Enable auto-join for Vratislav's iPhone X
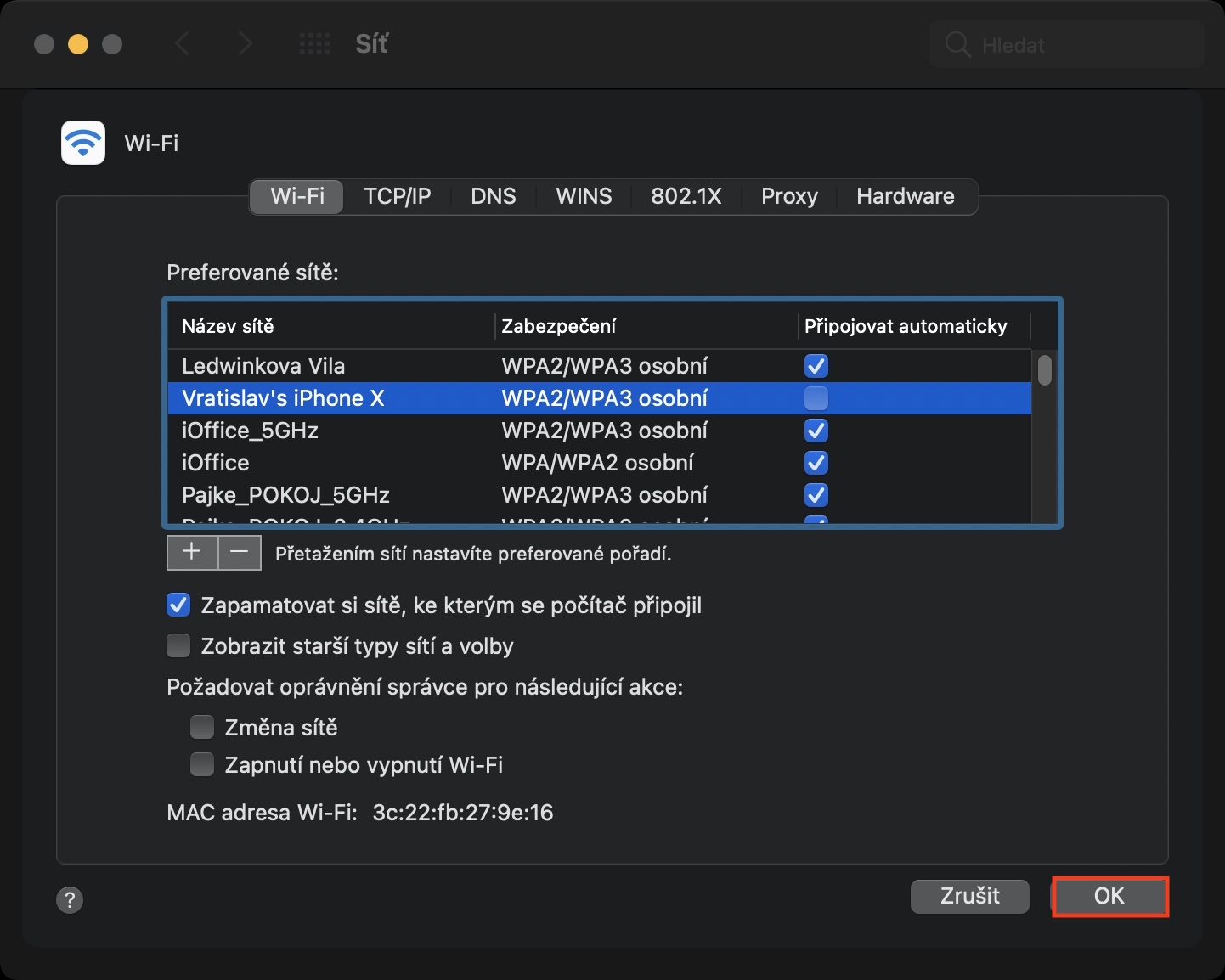Viewport: 1225px width, 980px height. pyautogui.click(x=816, y=398)
